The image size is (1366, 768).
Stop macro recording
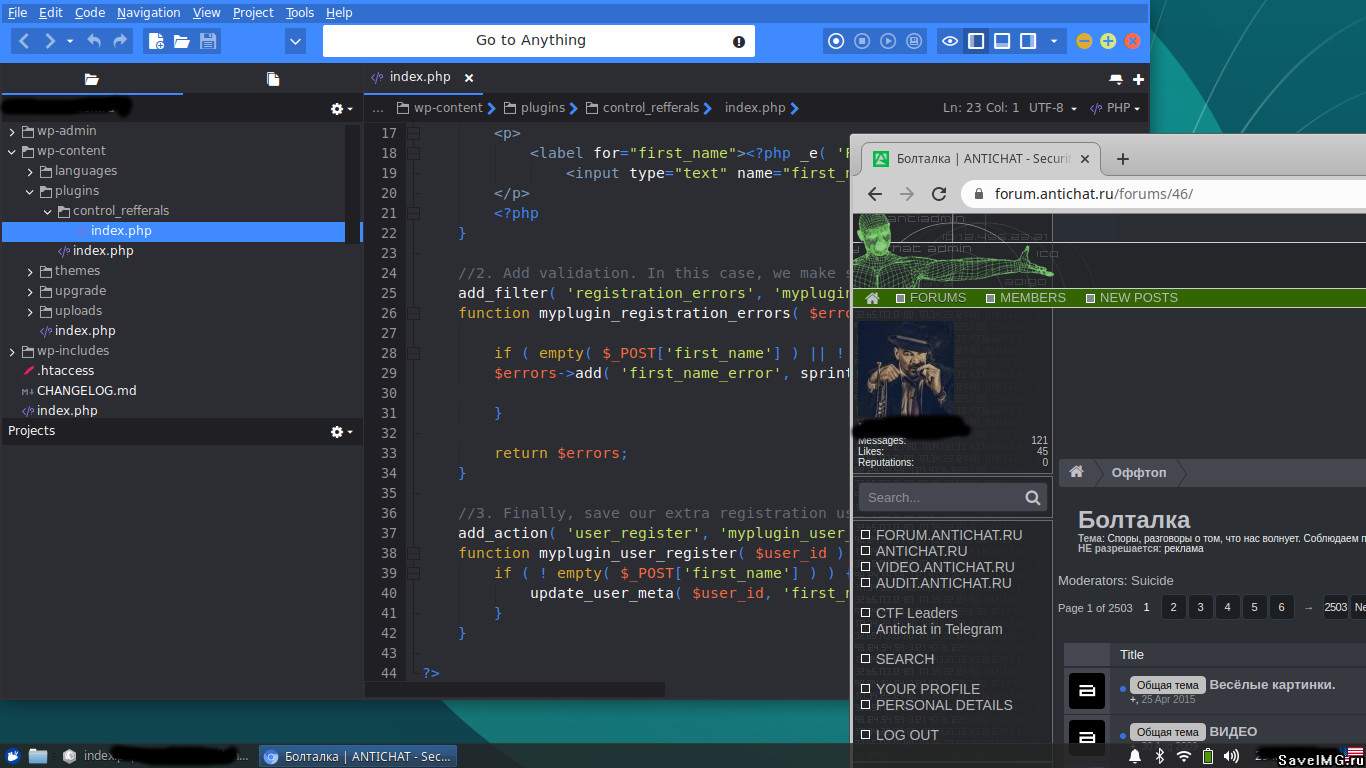(x=862, y=41)
